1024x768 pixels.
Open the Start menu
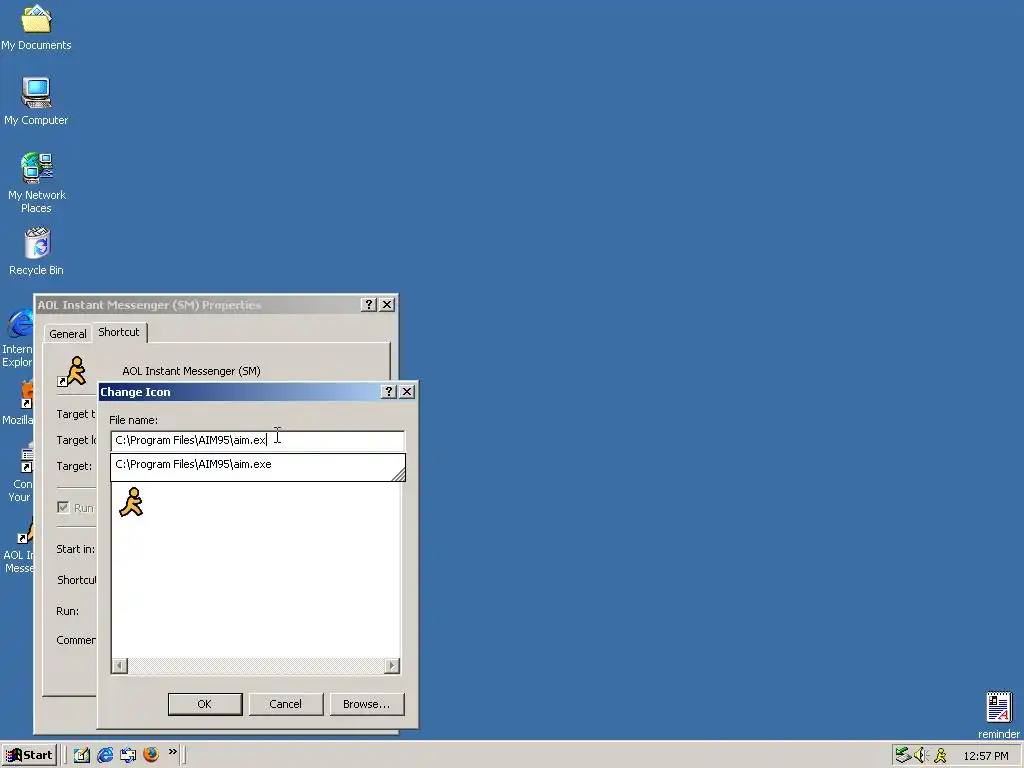[x=29, y=755]
